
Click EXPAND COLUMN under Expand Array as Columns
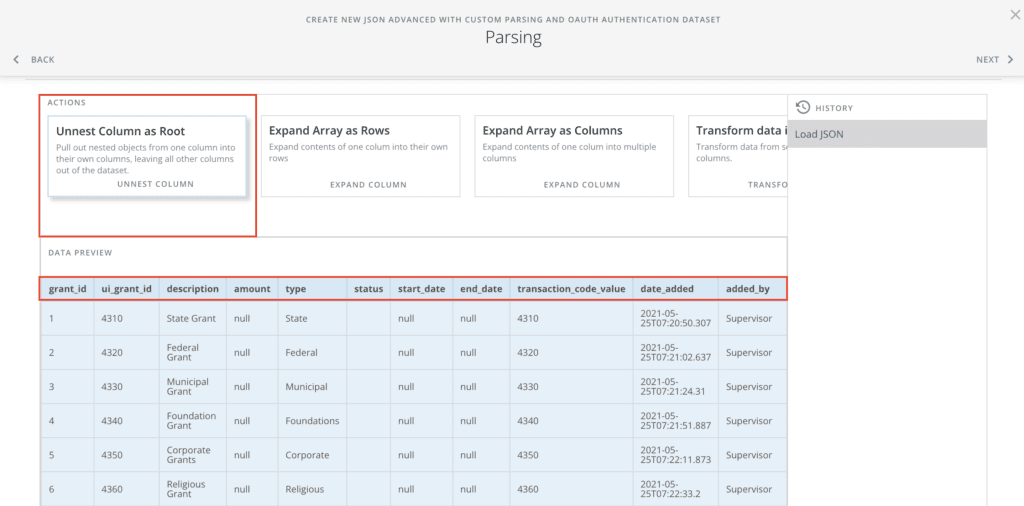coord(582,185)
